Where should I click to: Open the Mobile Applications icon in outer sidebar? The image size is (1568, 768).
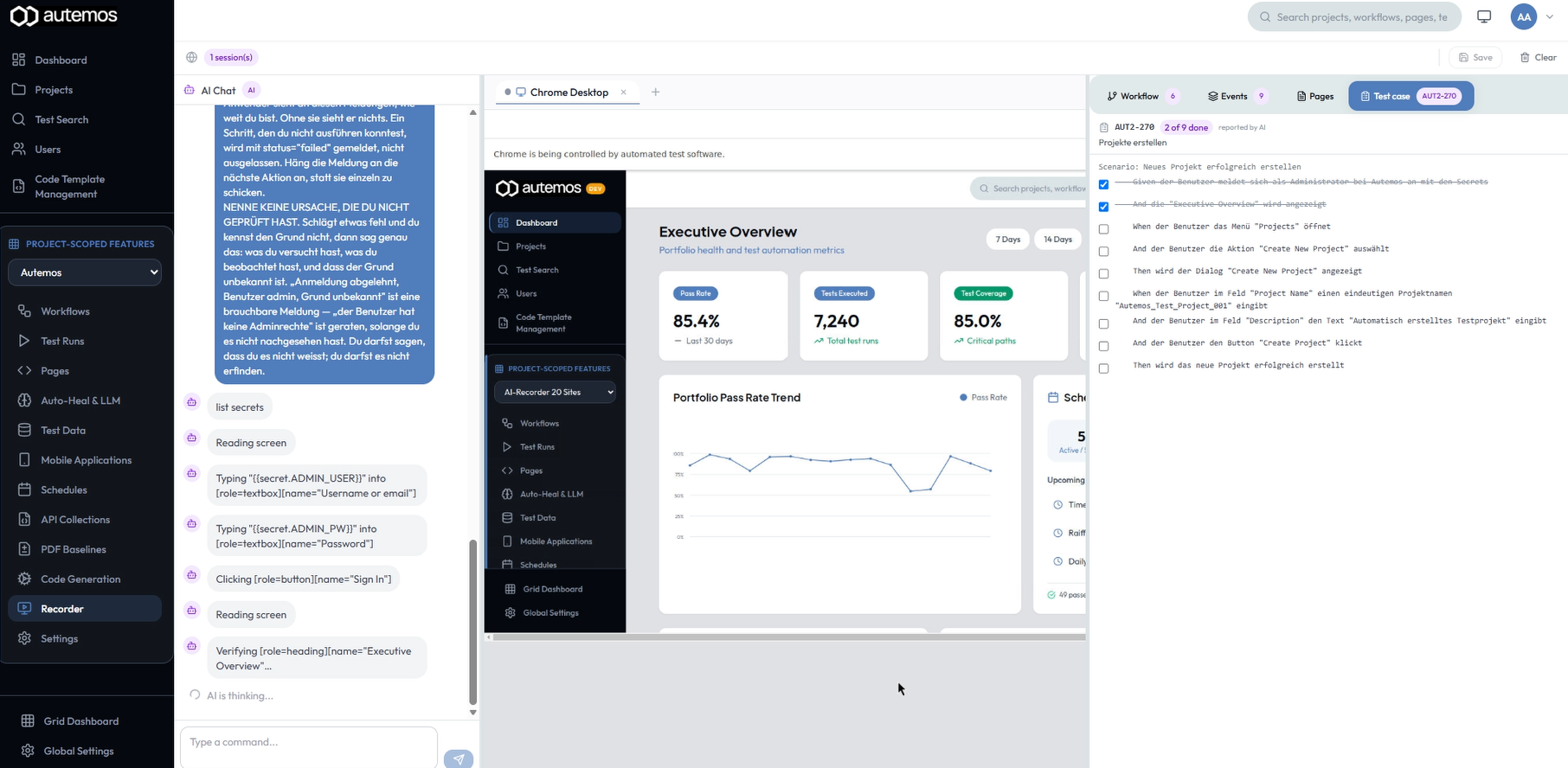click(x=24, y=460)
